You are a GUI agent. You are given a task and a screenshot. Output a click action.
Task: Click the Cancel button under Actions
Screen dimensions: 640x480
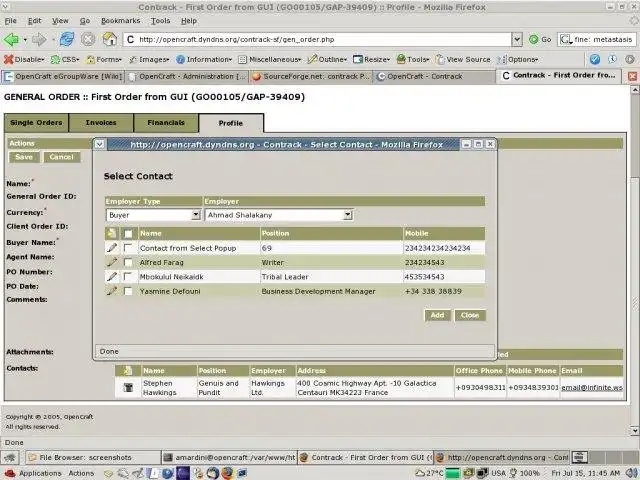click(x=62, y=157)
